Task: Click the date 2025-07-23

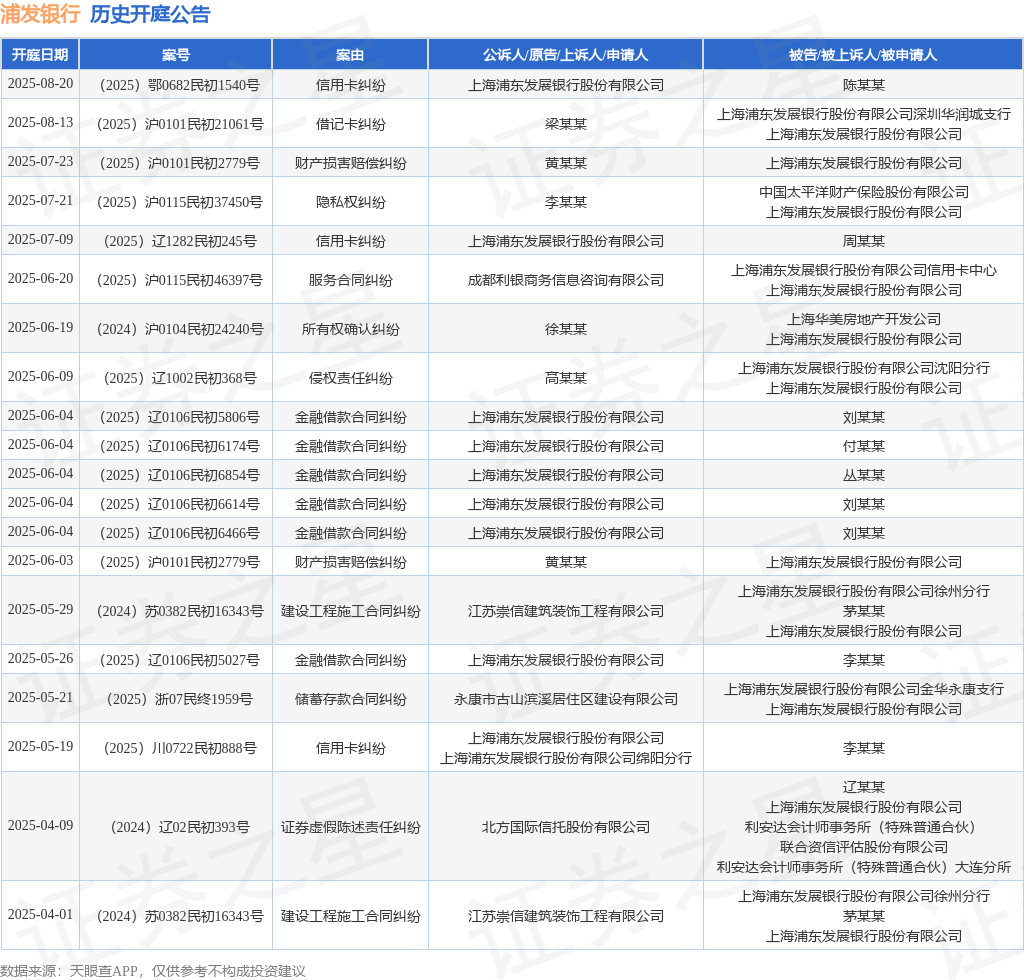Action: [x=40, y=161]
